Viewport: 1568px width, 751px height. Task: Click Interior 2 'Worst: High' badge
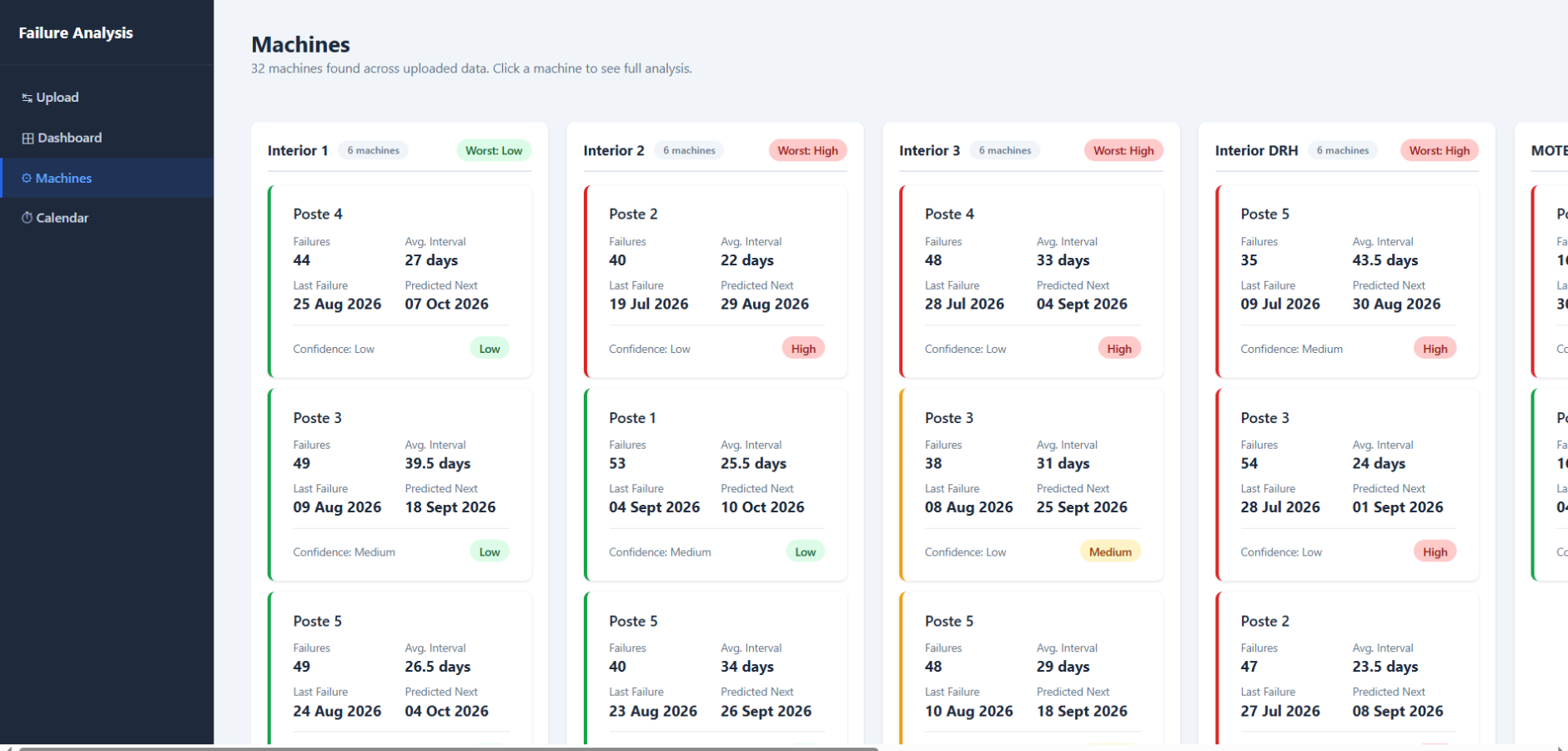point(807,150)
